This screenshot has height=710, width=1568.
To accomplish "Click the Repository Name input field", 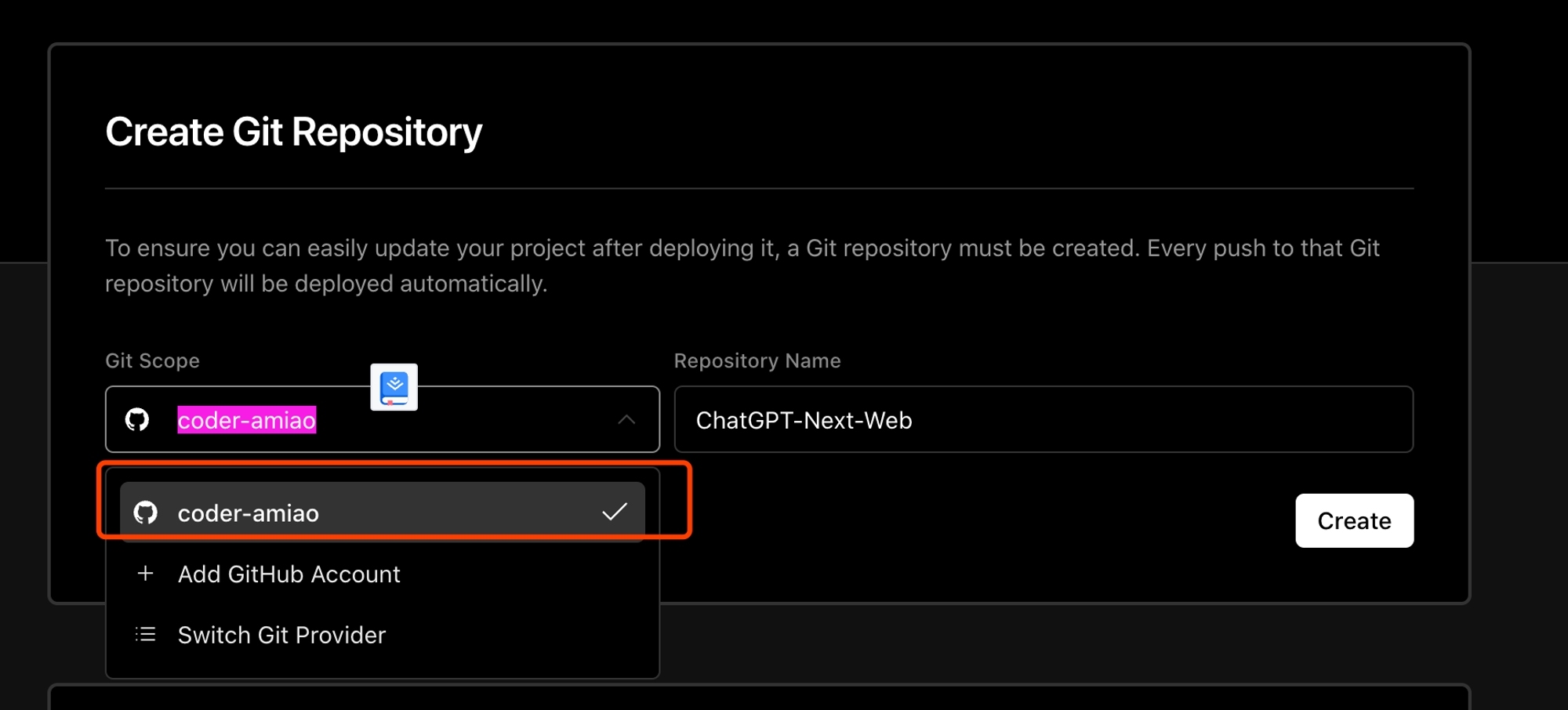I will pos(1044,419).
